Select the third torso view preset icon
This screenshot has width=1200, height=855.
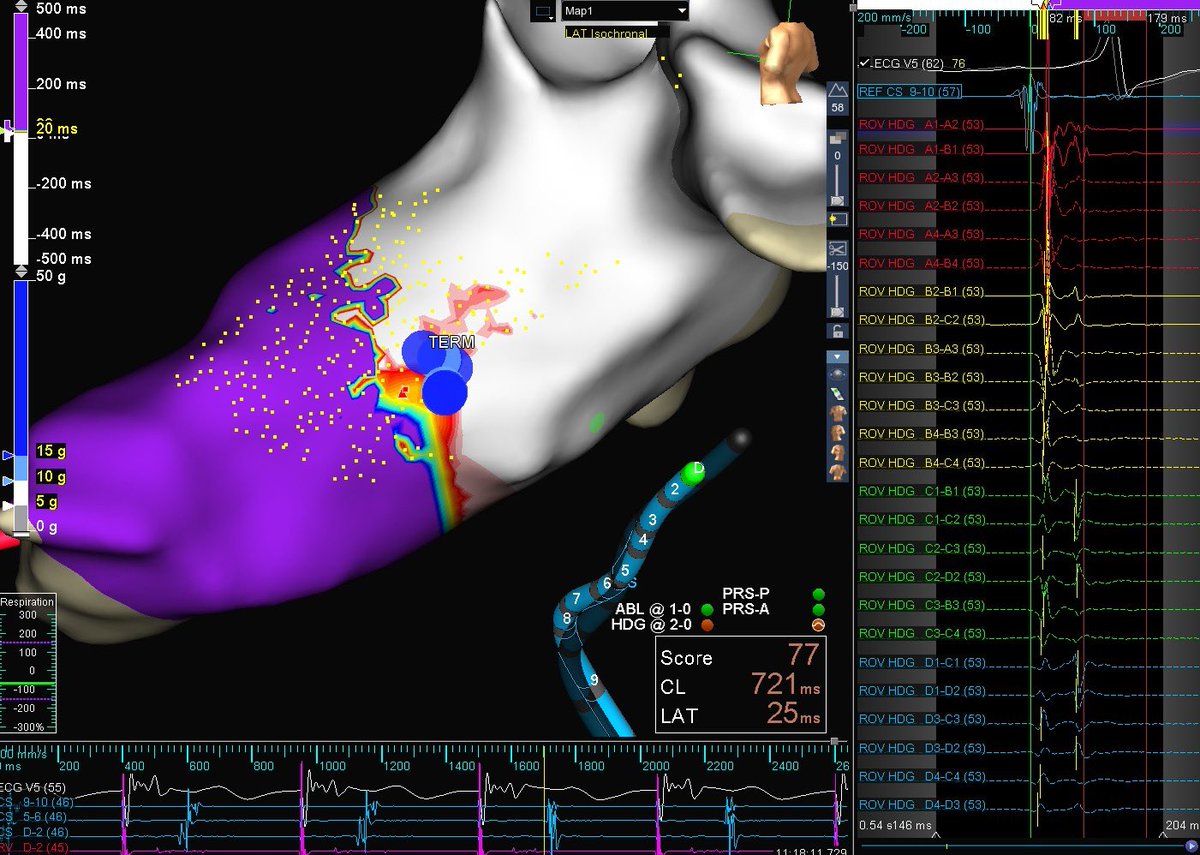click(838, 453)
